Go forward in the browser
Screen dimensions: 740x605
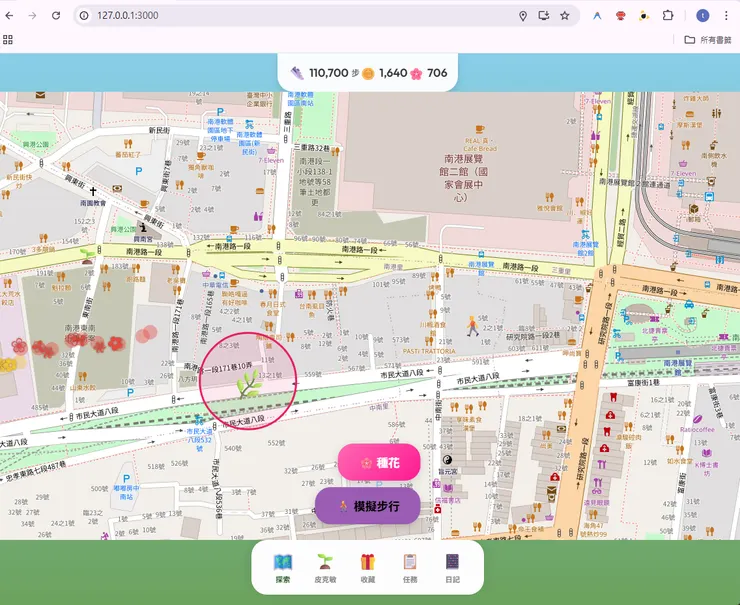[x=32, y=16]
